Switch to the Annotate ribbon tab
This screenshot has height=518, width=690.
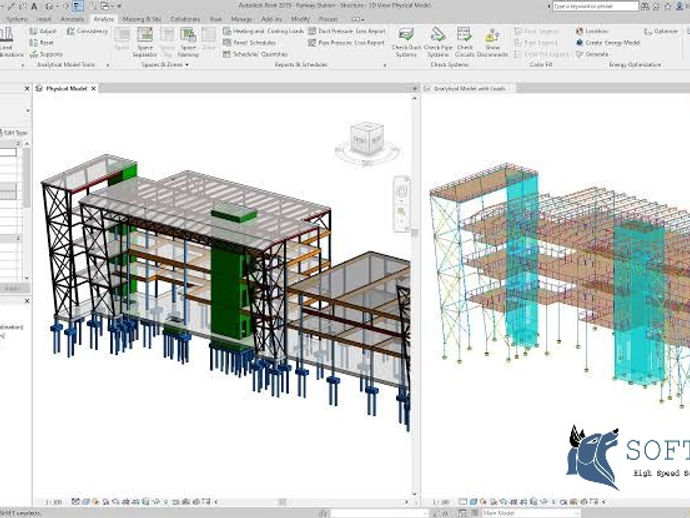[x=72, y=19]
